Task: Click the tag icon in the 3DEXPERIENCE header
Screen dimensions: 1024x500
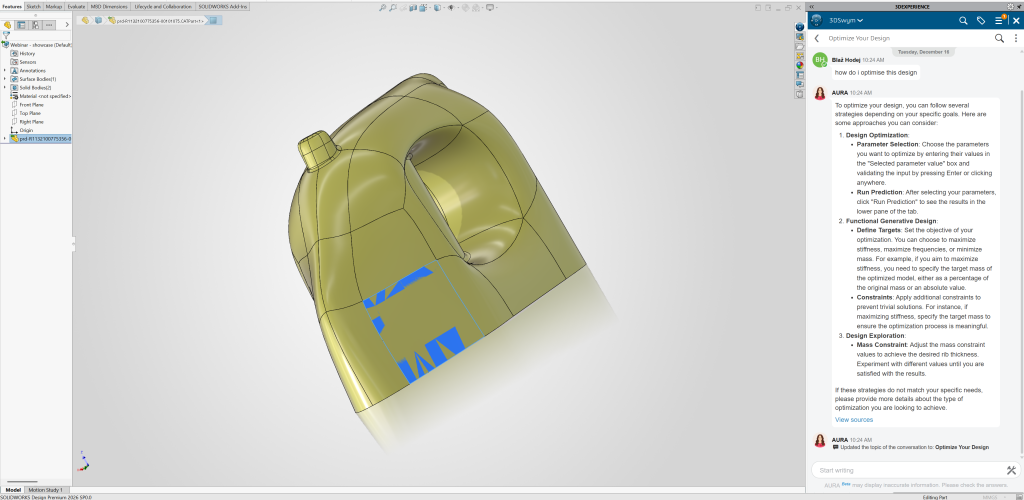Action: [981, 20]
